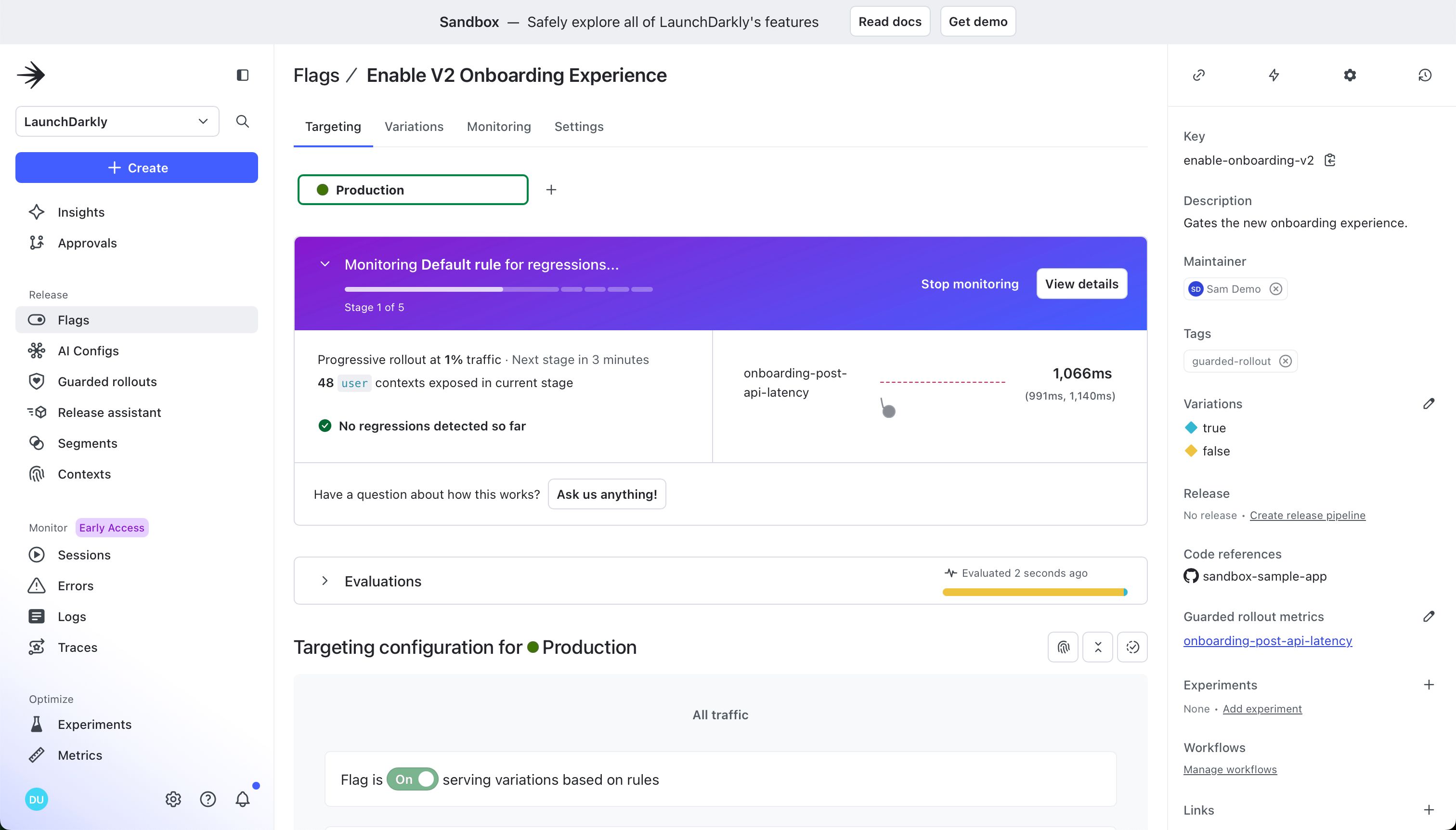Add a link with plus icon
Screen dimensions: 1456x830
point(1429,810)
